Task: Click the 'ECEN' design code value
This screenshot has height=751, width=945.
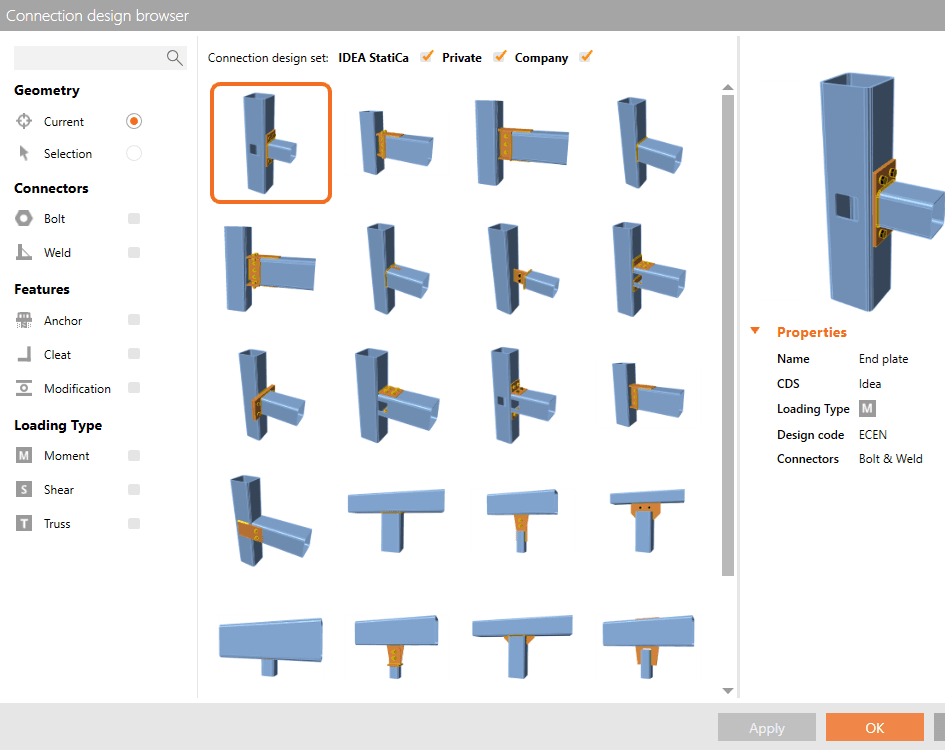Action: point(872,435)
